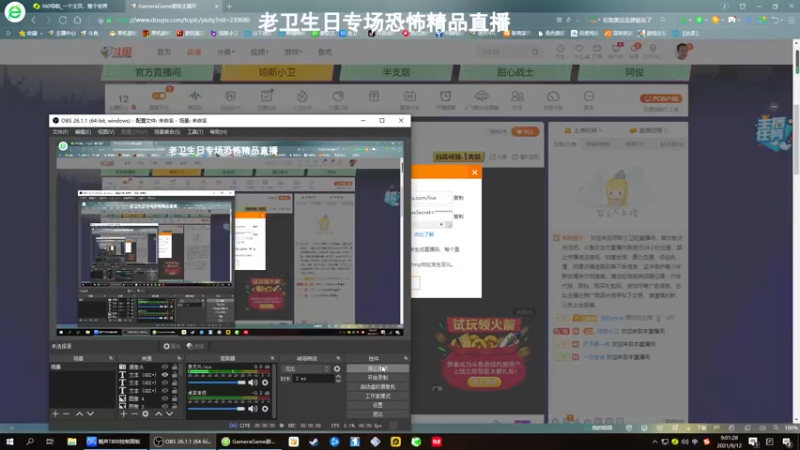Expand 分类 dropdown in Douyu navigation
This screenshot has height=450, width=800.
[x=226, y=52]
